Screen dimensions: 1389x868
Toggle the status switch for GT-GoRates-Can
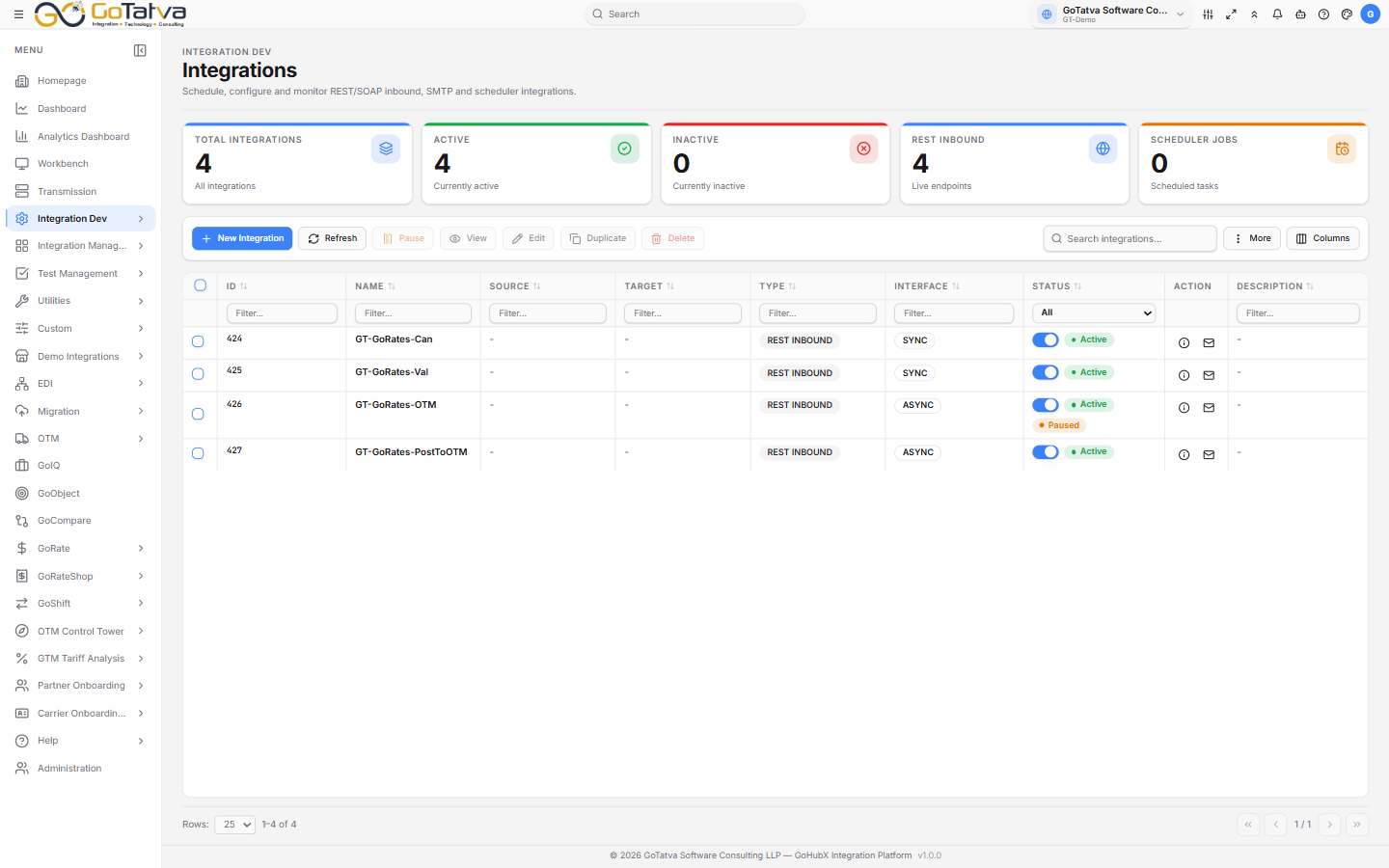point(1046,339)
